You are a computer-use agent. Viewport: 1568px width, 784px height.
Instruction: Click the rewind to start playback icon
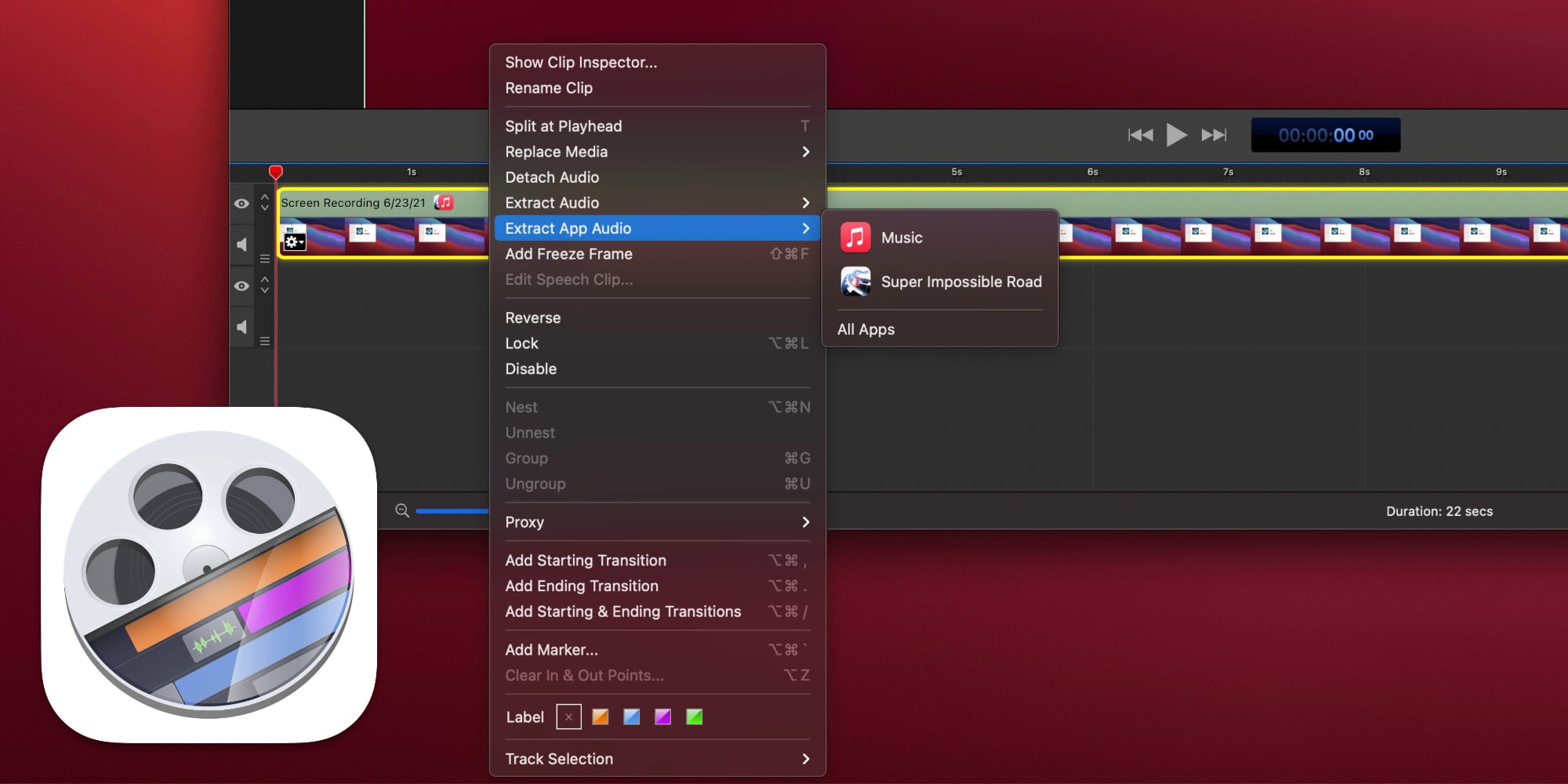pos(1141,134)
